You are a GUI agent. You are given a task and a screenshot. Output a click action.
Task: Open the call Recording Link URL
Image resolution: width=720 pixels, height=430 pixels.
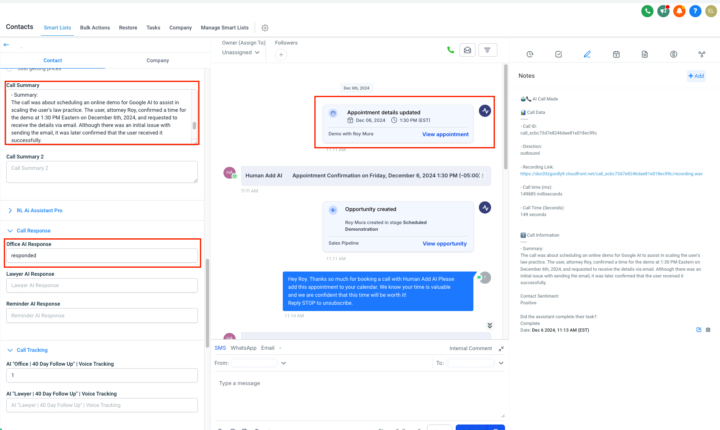611,174
